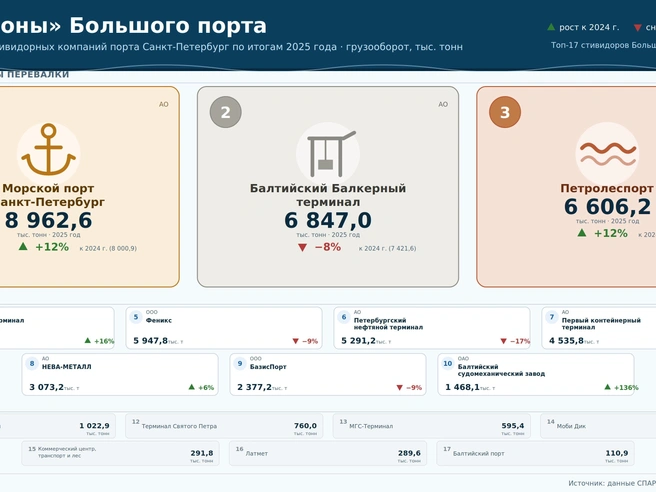Click the green +6% triangle on the НЕВА-МЕТАЛЛ card
This screenshot has height=492, width=656.
[192, 387]
